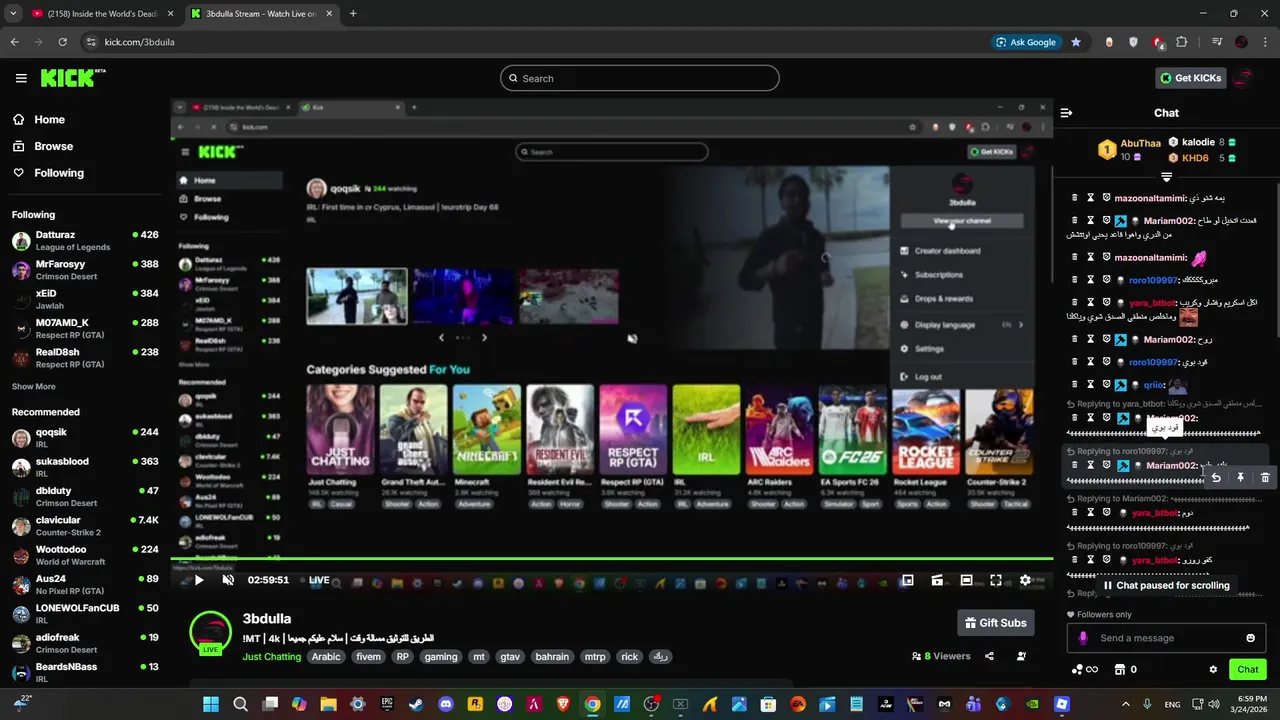This screenshot has height=720, width=1280.
Task: Click the channel points bubbles icon
Action: [1077, 669]
